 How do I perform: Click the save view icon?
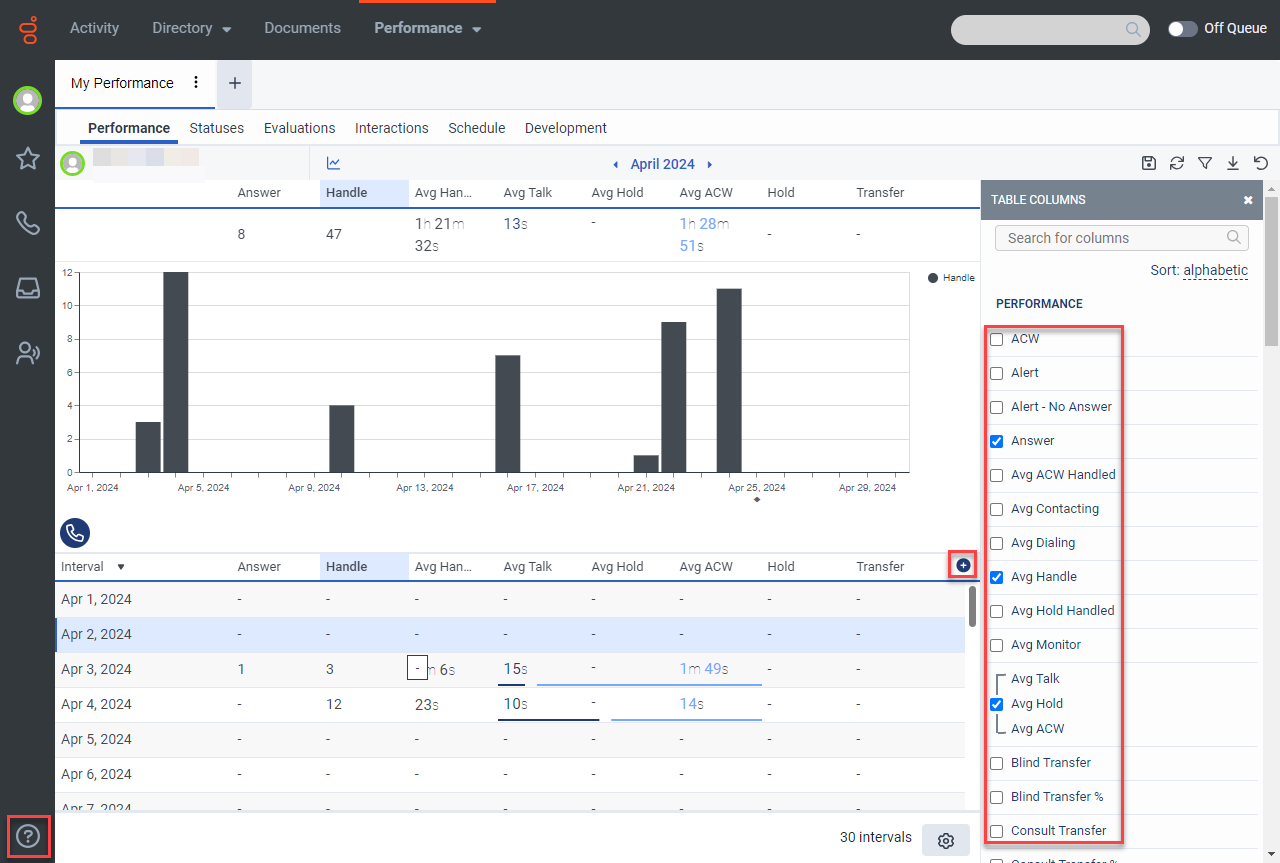pos(1149,163)
